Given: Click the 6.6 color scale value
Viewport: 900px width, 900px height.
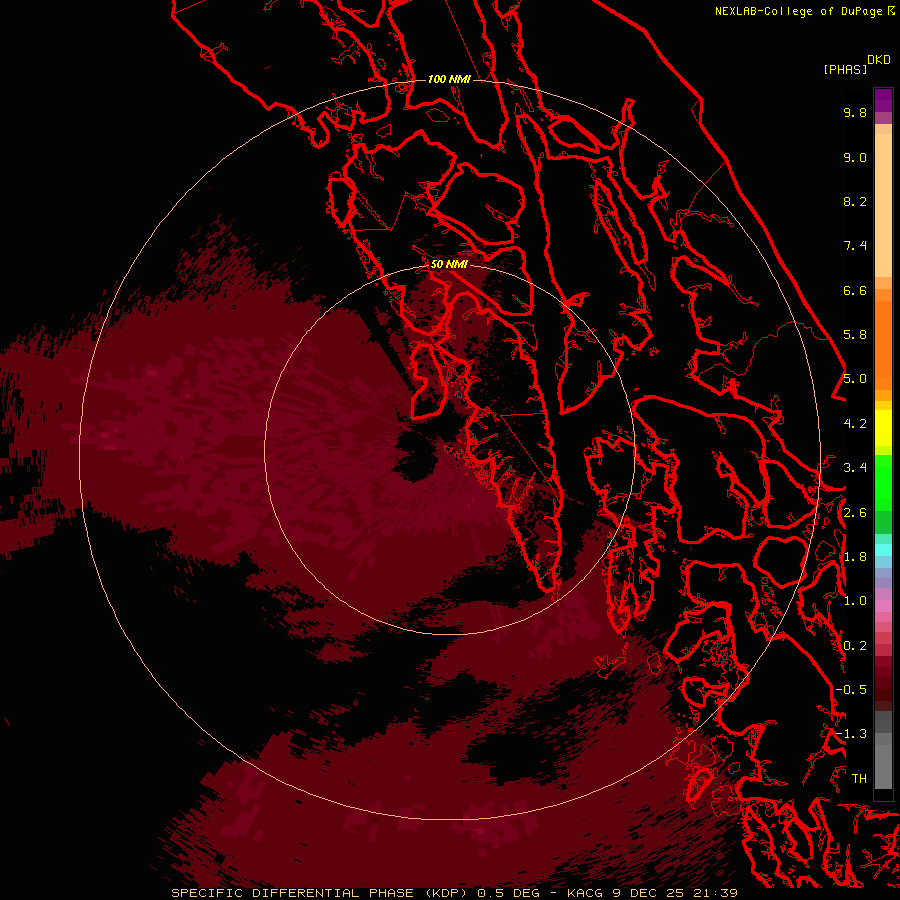Looking at the screenshot, I should click(x=855, y=290).
